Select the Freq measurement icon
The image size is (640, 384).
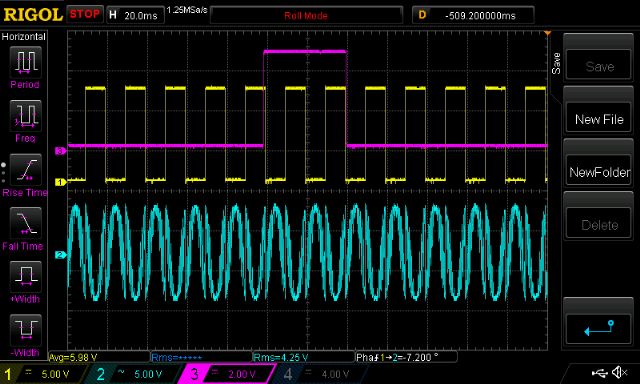(25, 116)
